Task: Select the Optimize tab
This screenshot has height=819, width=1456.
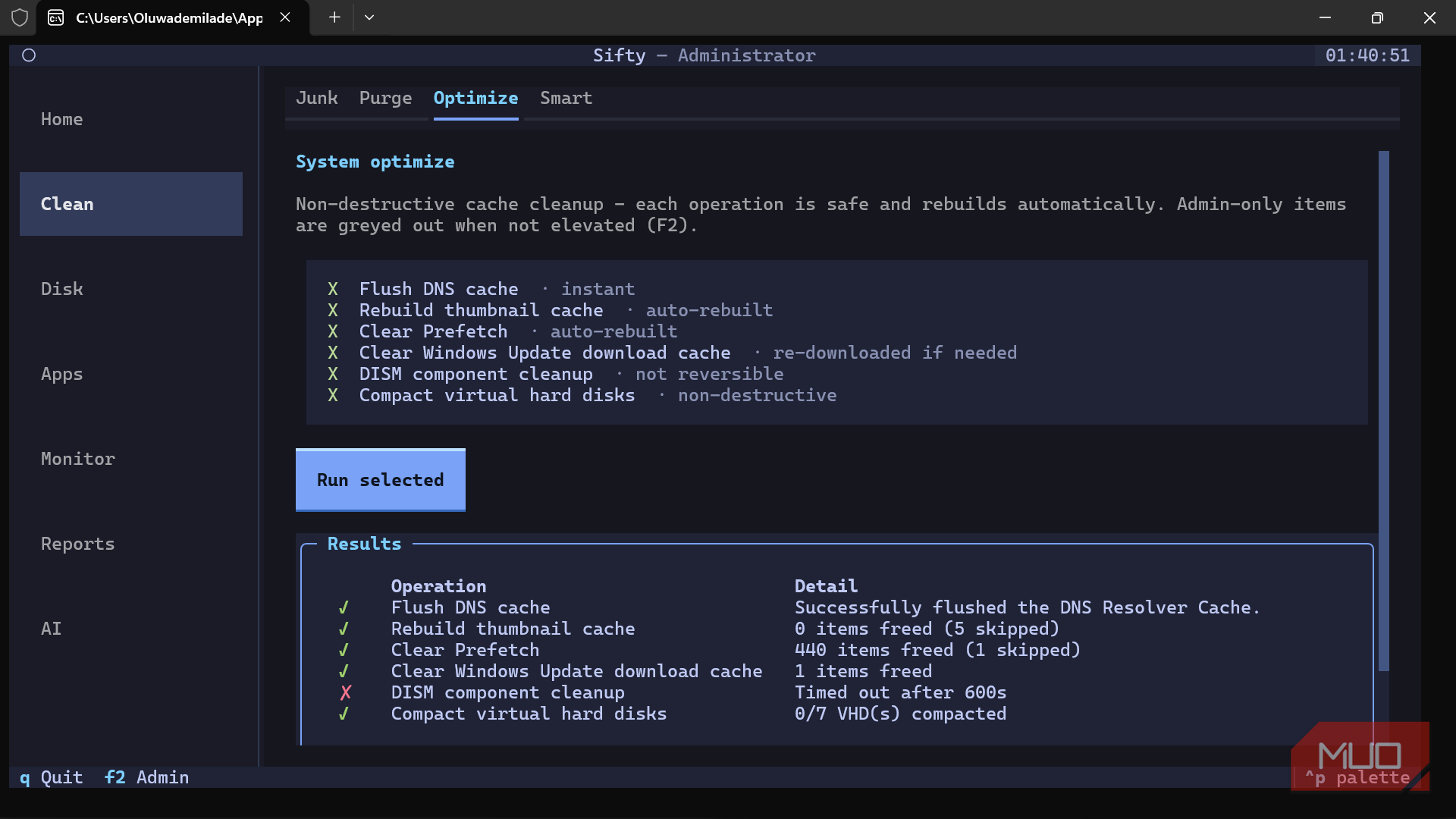Action: tap(475, 98)
